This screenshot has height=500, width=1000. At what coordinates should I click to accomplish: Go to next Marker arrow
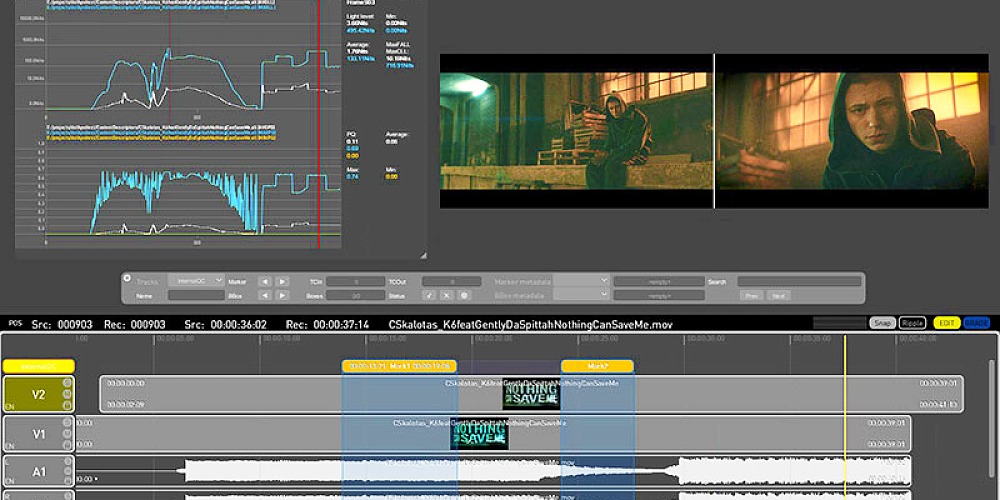(282, 281)
